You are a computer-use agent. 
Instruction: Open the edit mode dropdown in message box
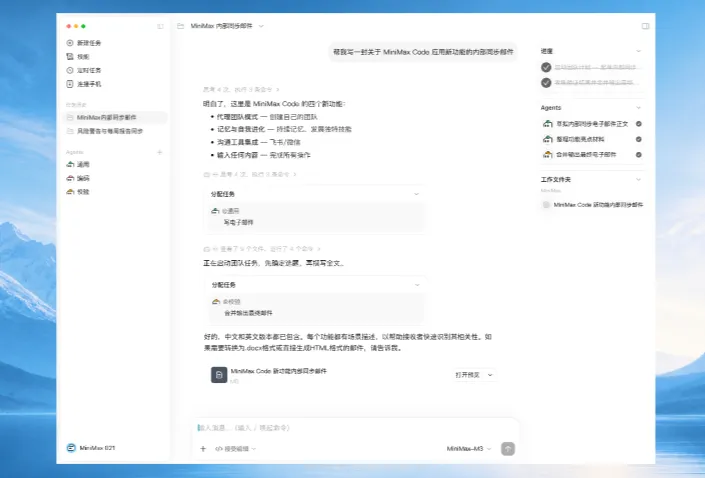tap(235, 449)
